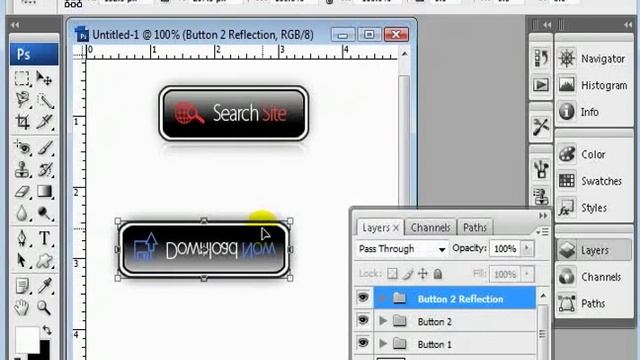Select the Eyedropper tool
This screenshot has width=640, height=360.
[44, 286]
